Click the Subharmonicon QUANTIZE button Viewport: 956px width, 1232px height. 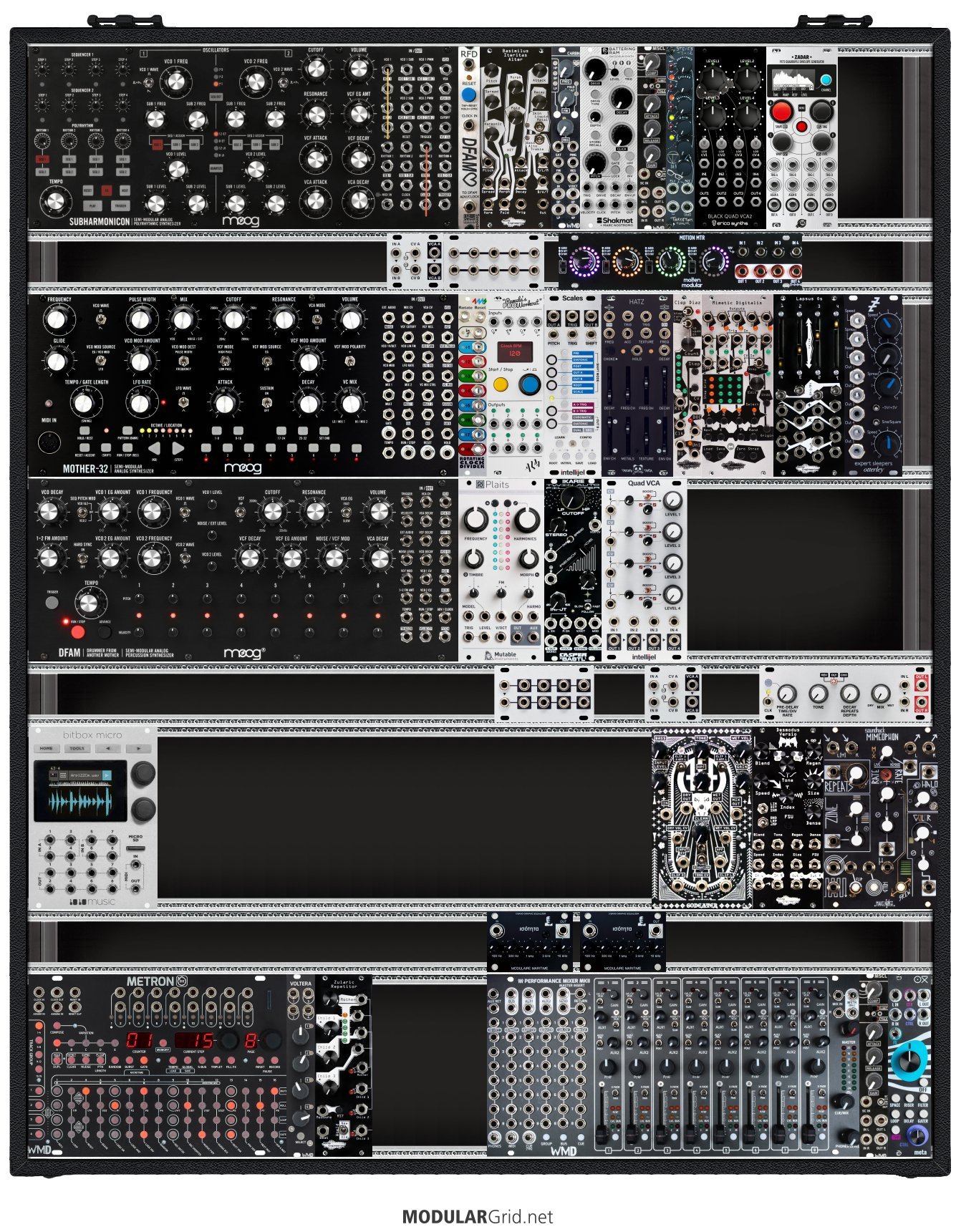pos(216,169)
